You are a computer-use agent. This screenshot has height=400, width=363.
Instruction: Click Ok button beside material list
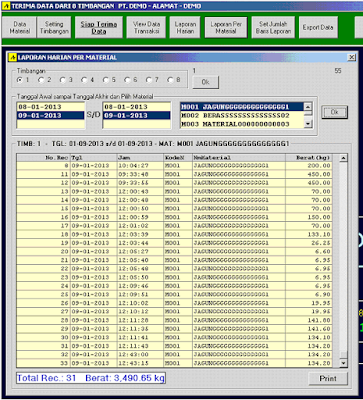335,112
